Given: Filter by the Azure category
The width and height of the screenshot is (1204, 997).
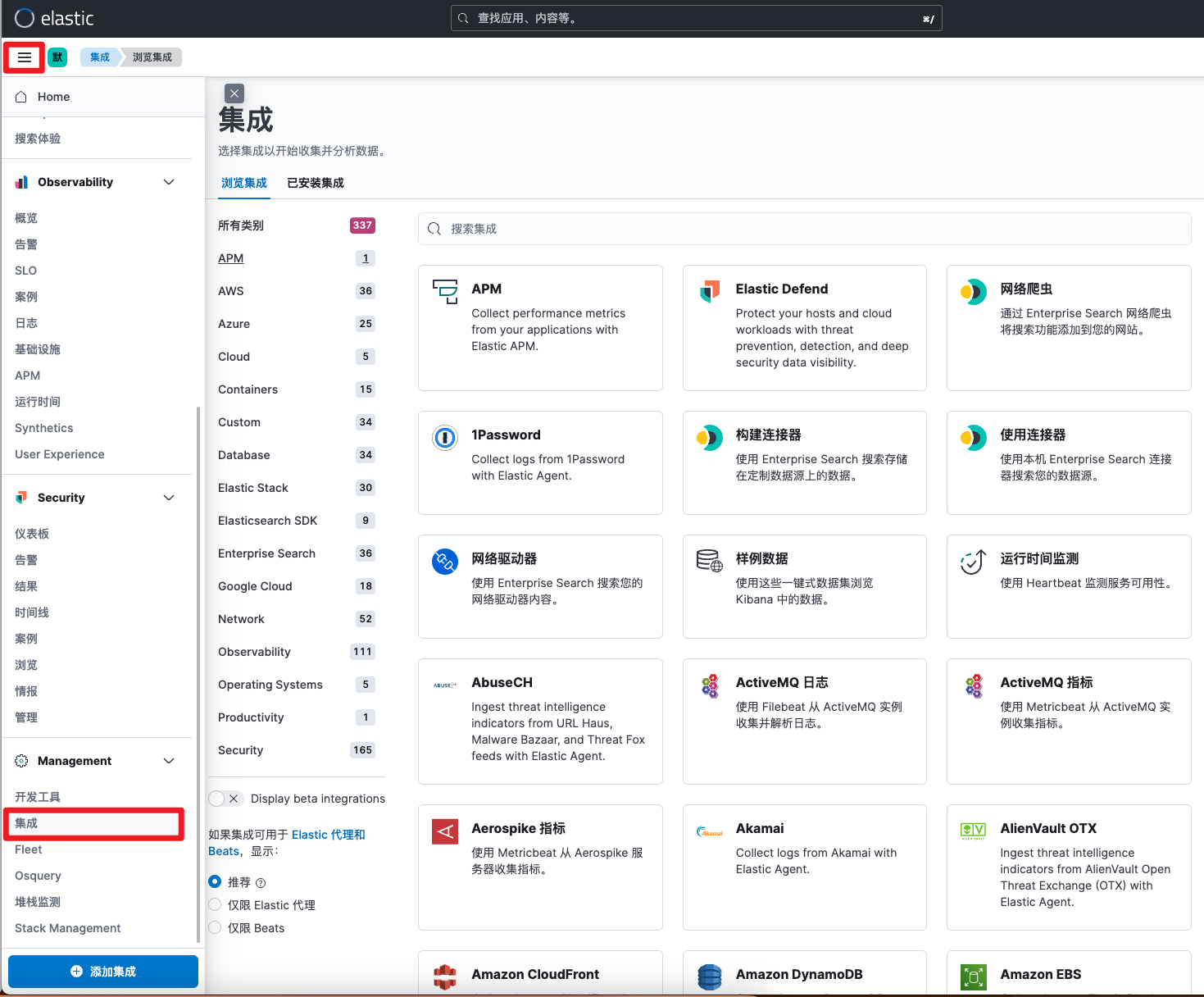Looking at the screenshot, I should [x=296, y=324].
